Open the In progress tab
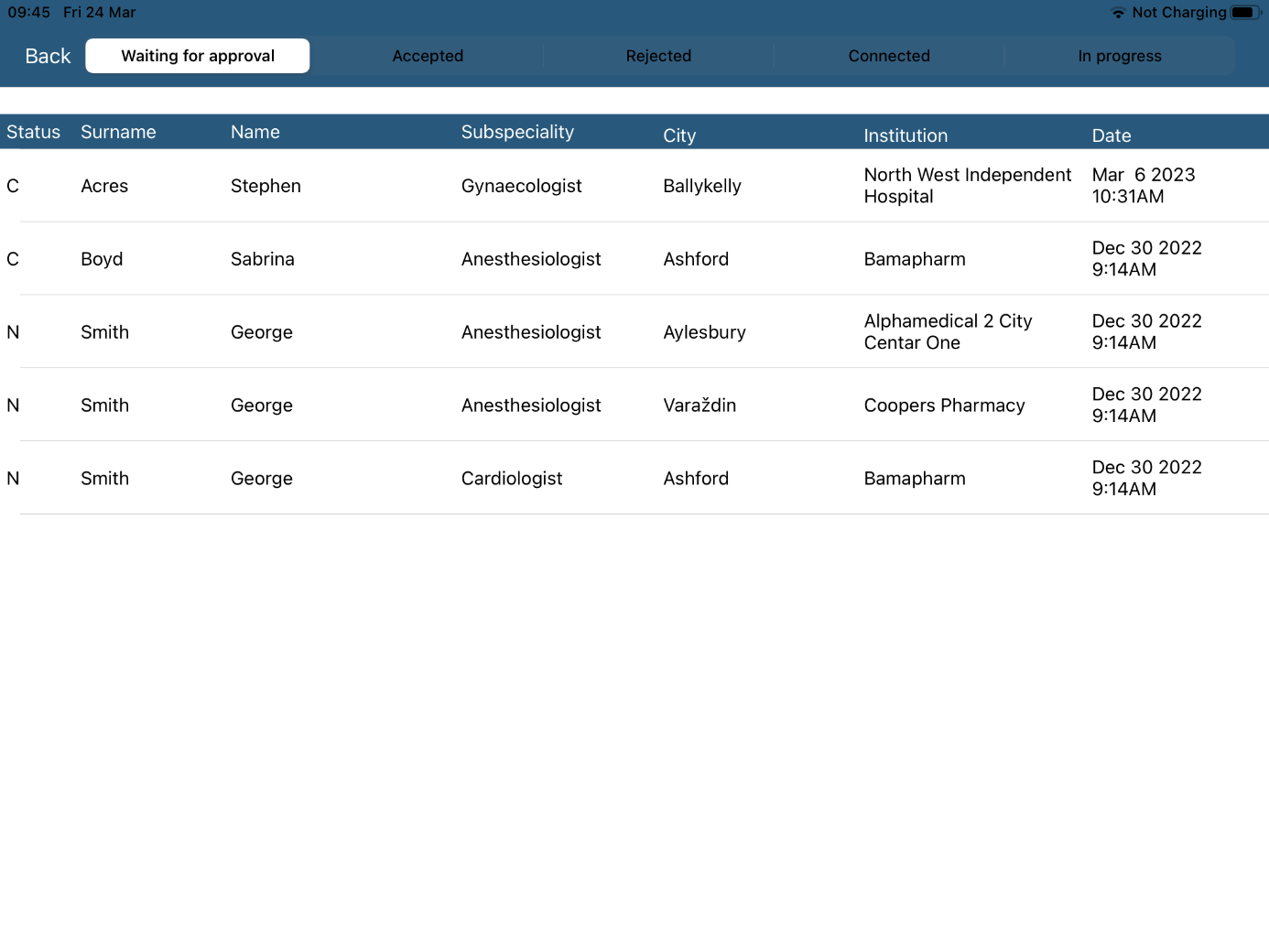This screenshot has width=1269, height=952. point(1119,56)
